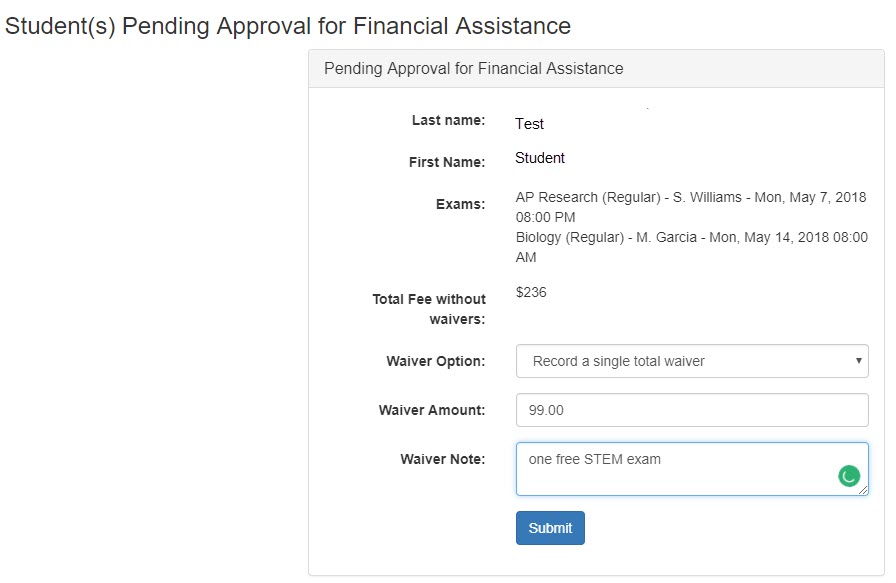Click the Waiver Amount input field
The image size is (896, 583).
point(692,410)
